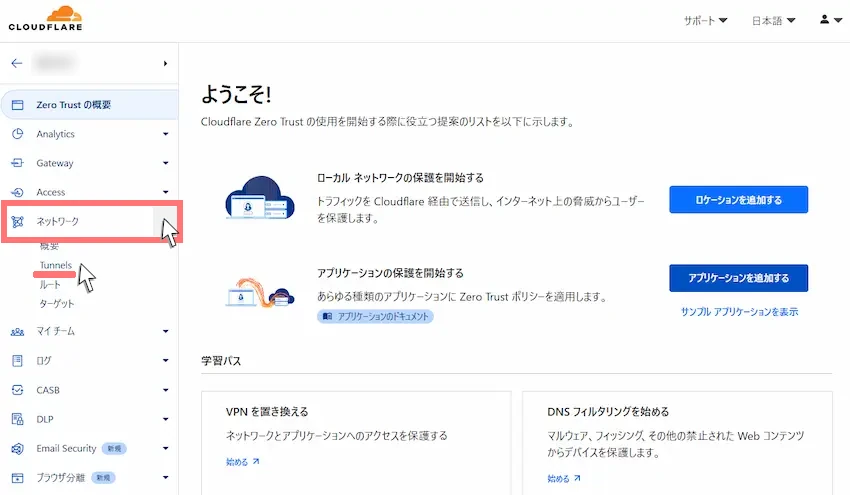
Task: Click アプリケーションの保護を開始する heading
Action: [390, 273]
